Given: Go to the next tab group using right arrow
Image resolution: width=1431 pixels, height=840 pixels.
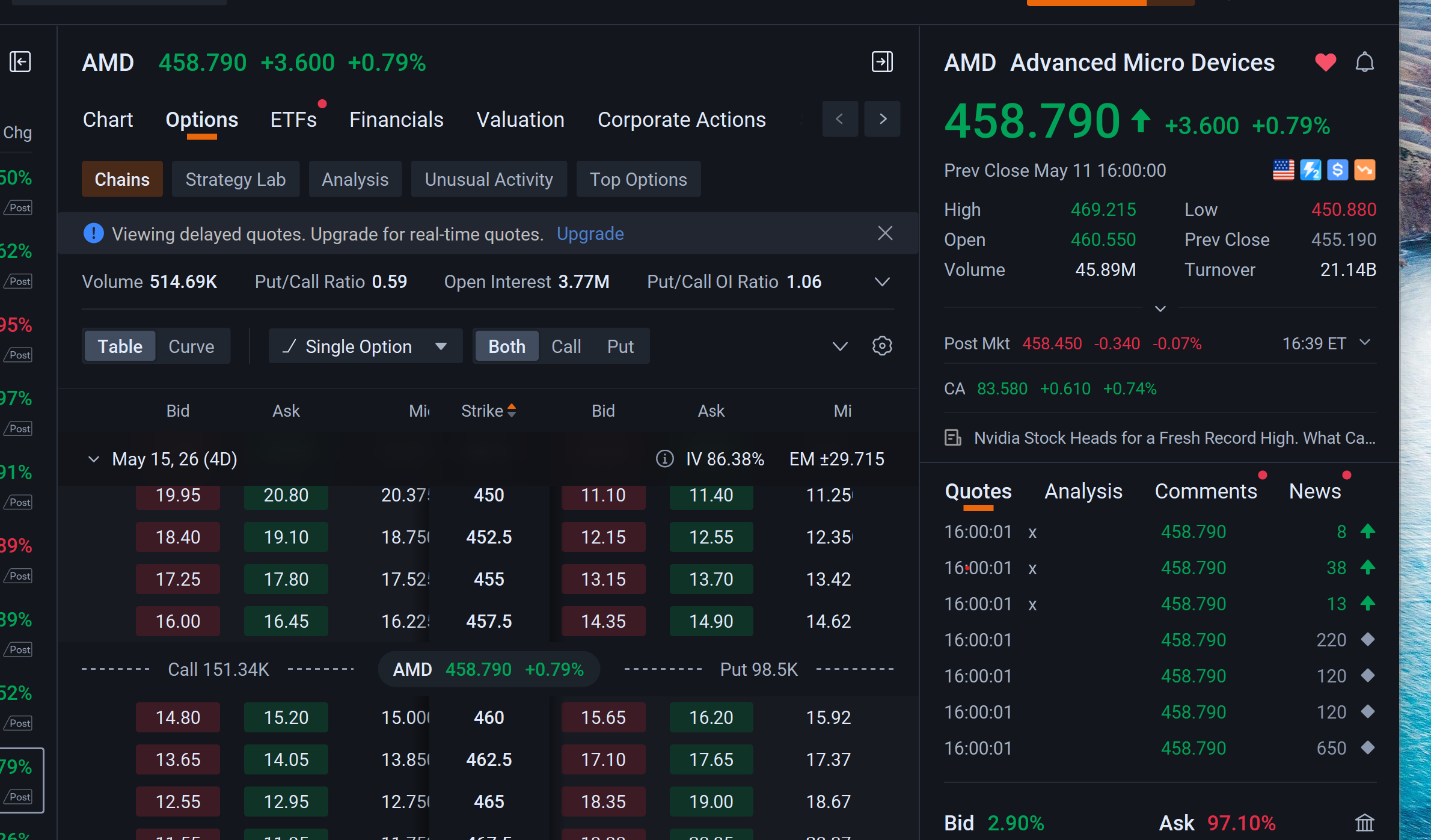Looking at the screenshot, I should [882, 119].
